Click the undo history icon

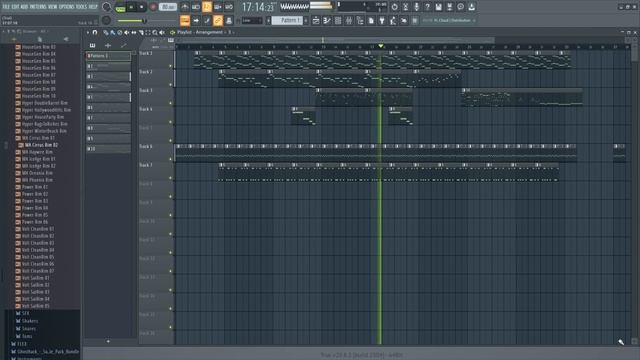point(394,7)
